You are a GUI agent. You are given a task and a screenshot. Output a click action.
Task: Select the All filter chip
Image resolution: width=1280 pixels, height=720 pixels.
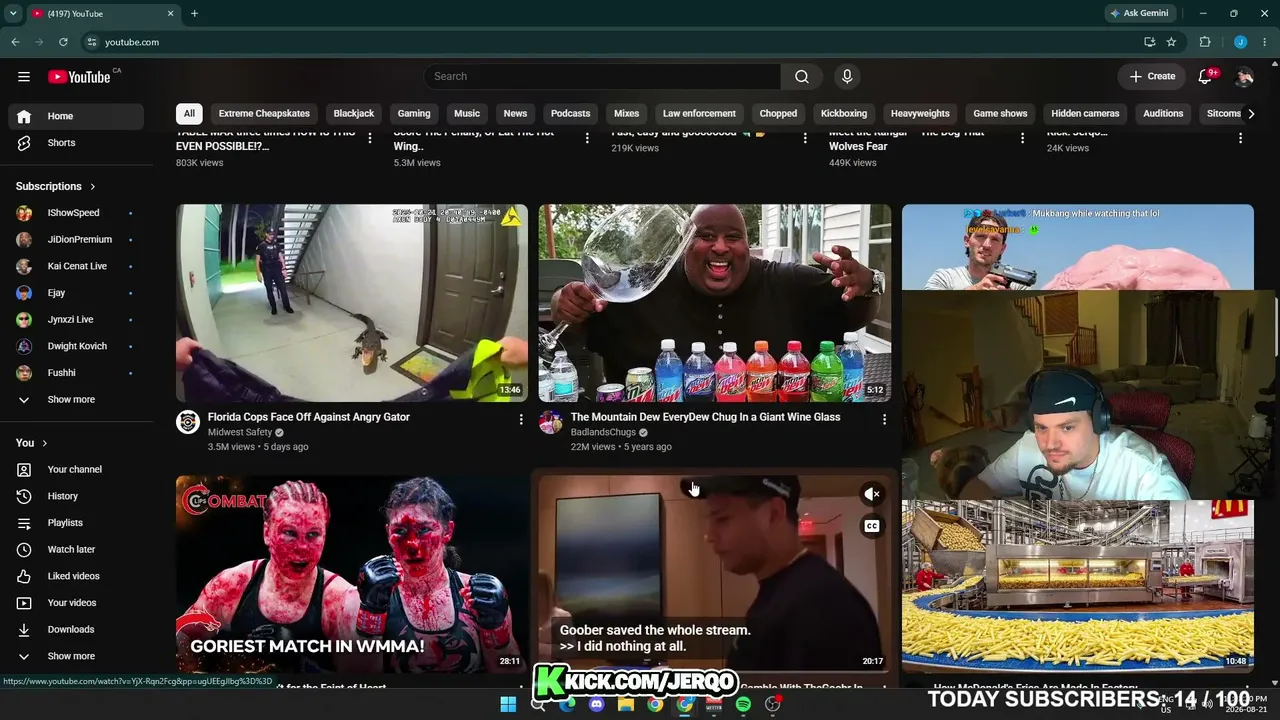189,113
